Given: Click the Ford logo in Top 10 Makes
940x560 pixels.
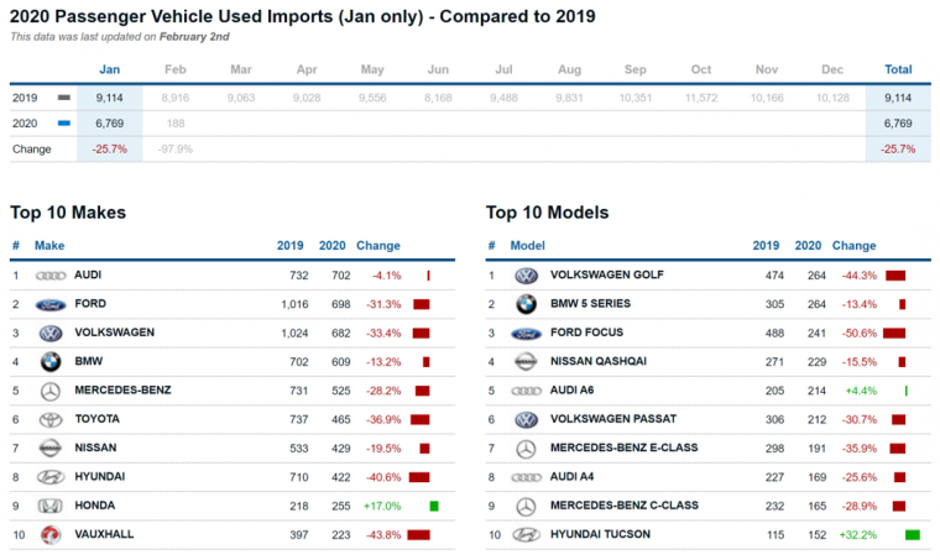Looking at the screenshot, I should tap(50, 305).
